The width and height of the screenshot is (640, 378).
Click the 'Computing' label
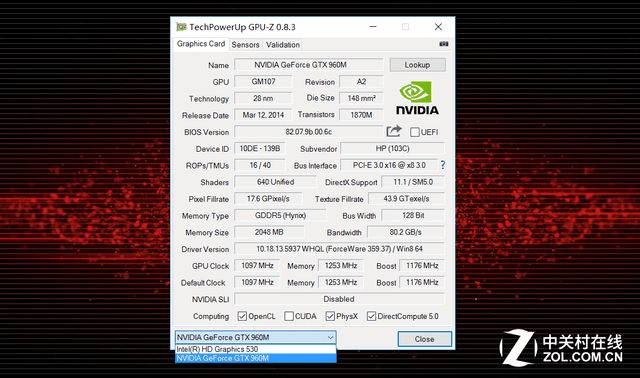(211, 316)
